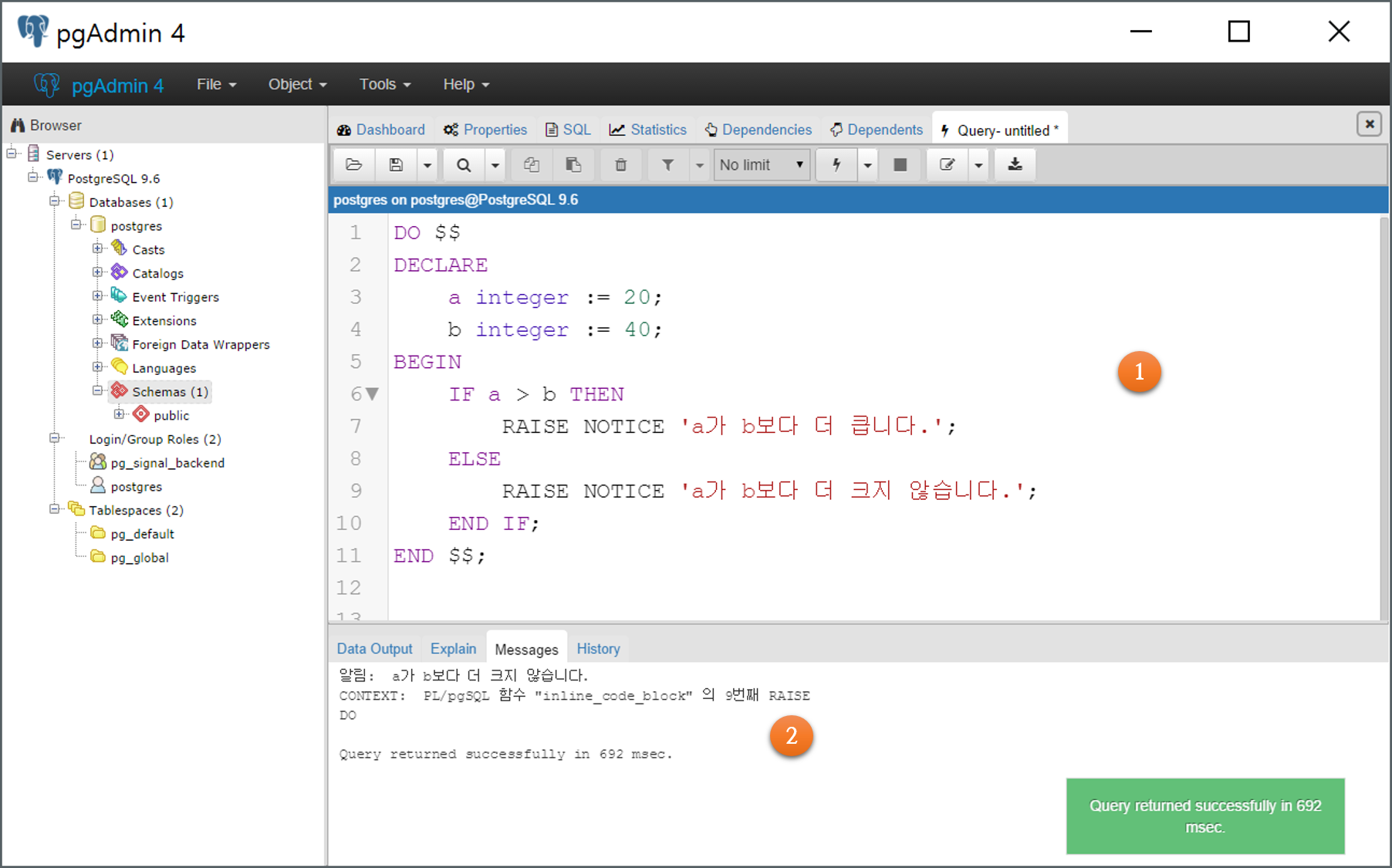Screen dimensions: 1392x868
Task: Collapse the Databases (1) node
Action: [x=55, y=201]
